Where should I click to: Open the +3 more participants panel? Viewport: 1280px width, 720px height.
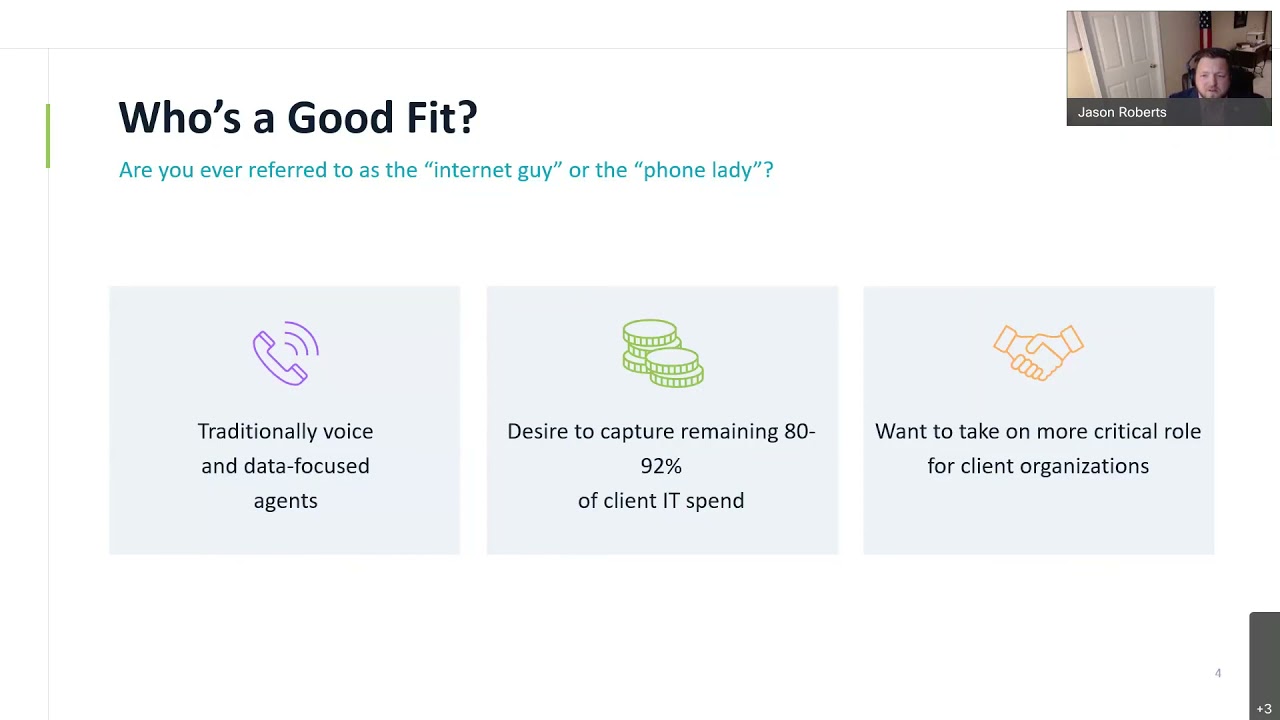coord(1264,708)
